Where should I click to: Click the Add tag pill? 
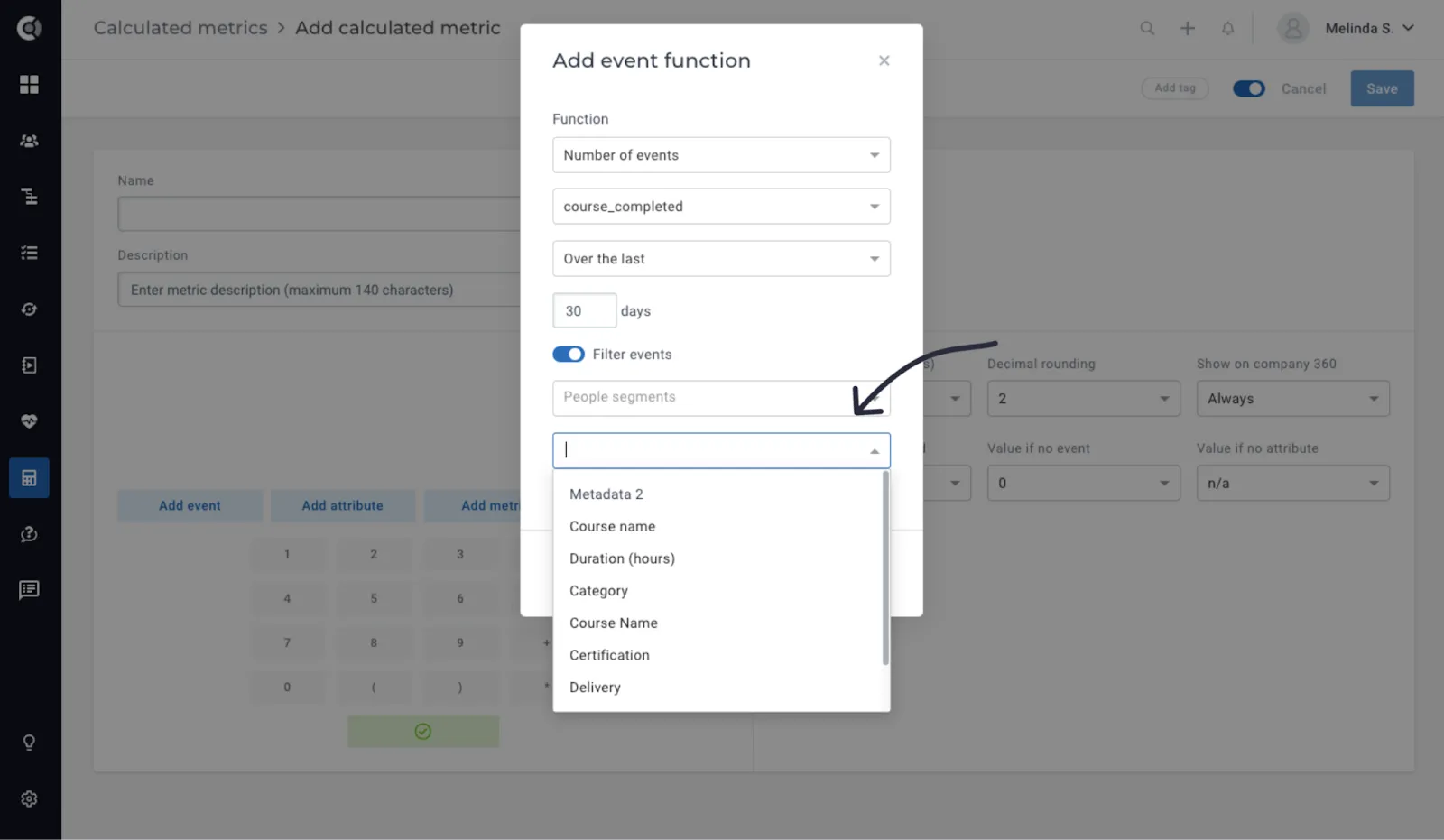pos(1175,88)
